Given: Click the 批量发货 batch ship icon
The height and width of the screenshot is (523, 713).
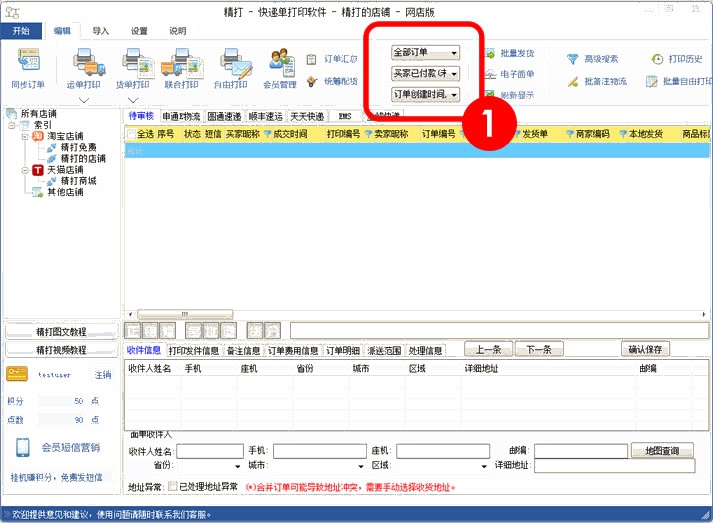Looking at the screenshot, I should coord(508,53).
